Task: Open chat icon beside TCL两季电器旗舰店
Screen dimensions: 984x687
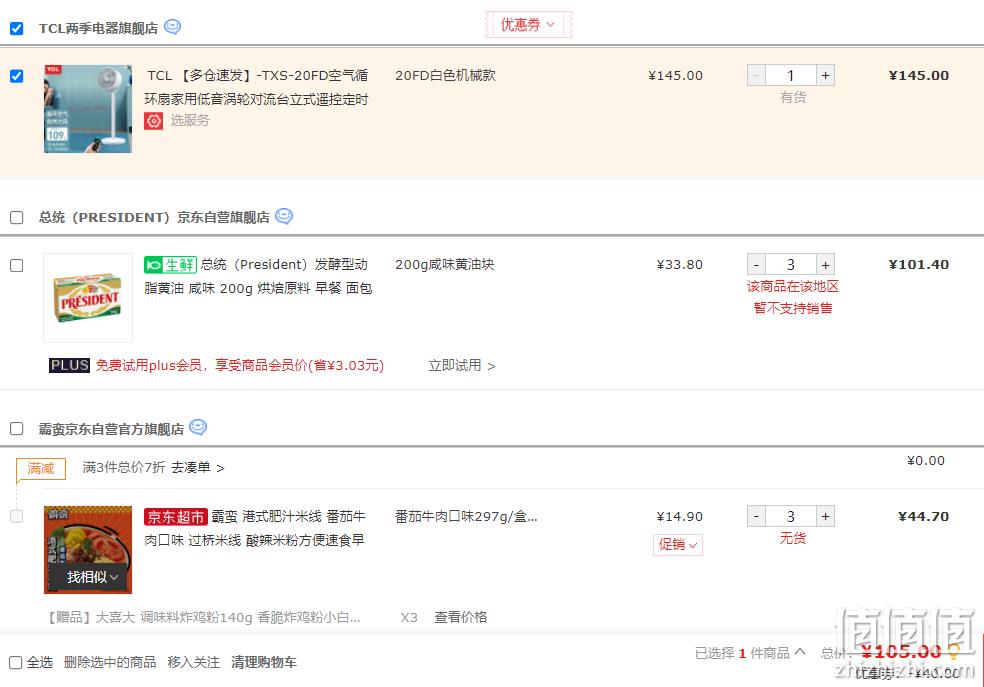Action: (x=173, y=27)
